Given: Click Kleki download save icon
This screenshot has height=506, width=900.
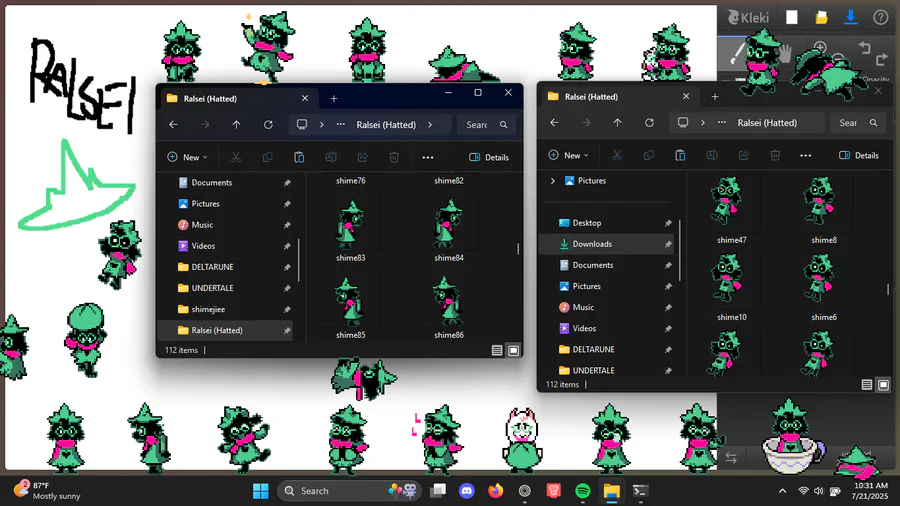Looking at the screenshot, I should pos(851,18).
